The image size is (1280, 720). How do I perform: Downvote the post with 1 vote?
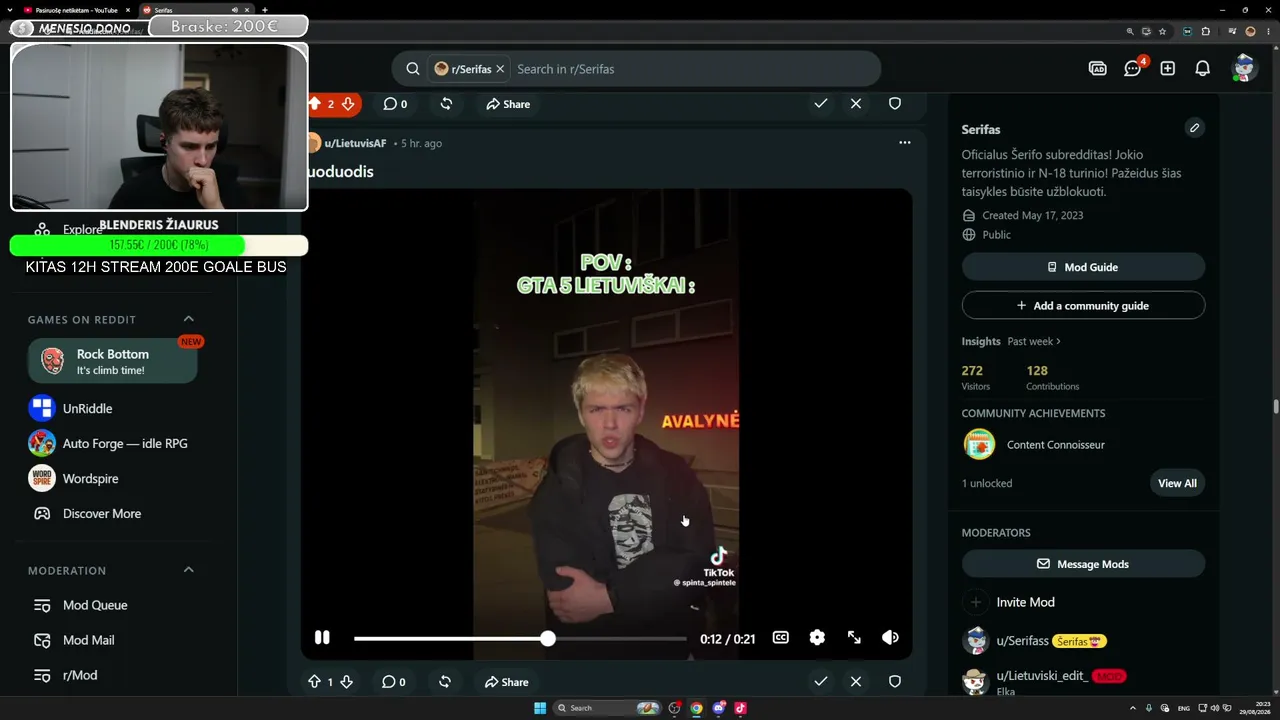(x=346, y=682)
